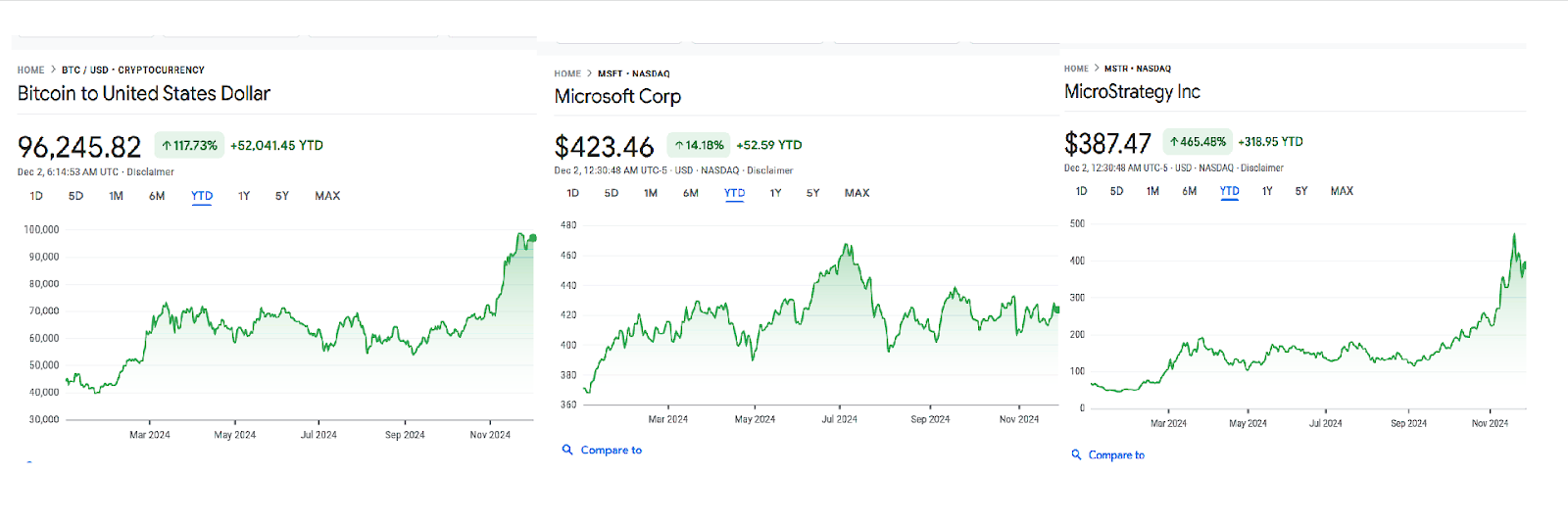Select 1D range on Microsoft chart
This screenshot has width=1568, height=524.
[573, 193]
